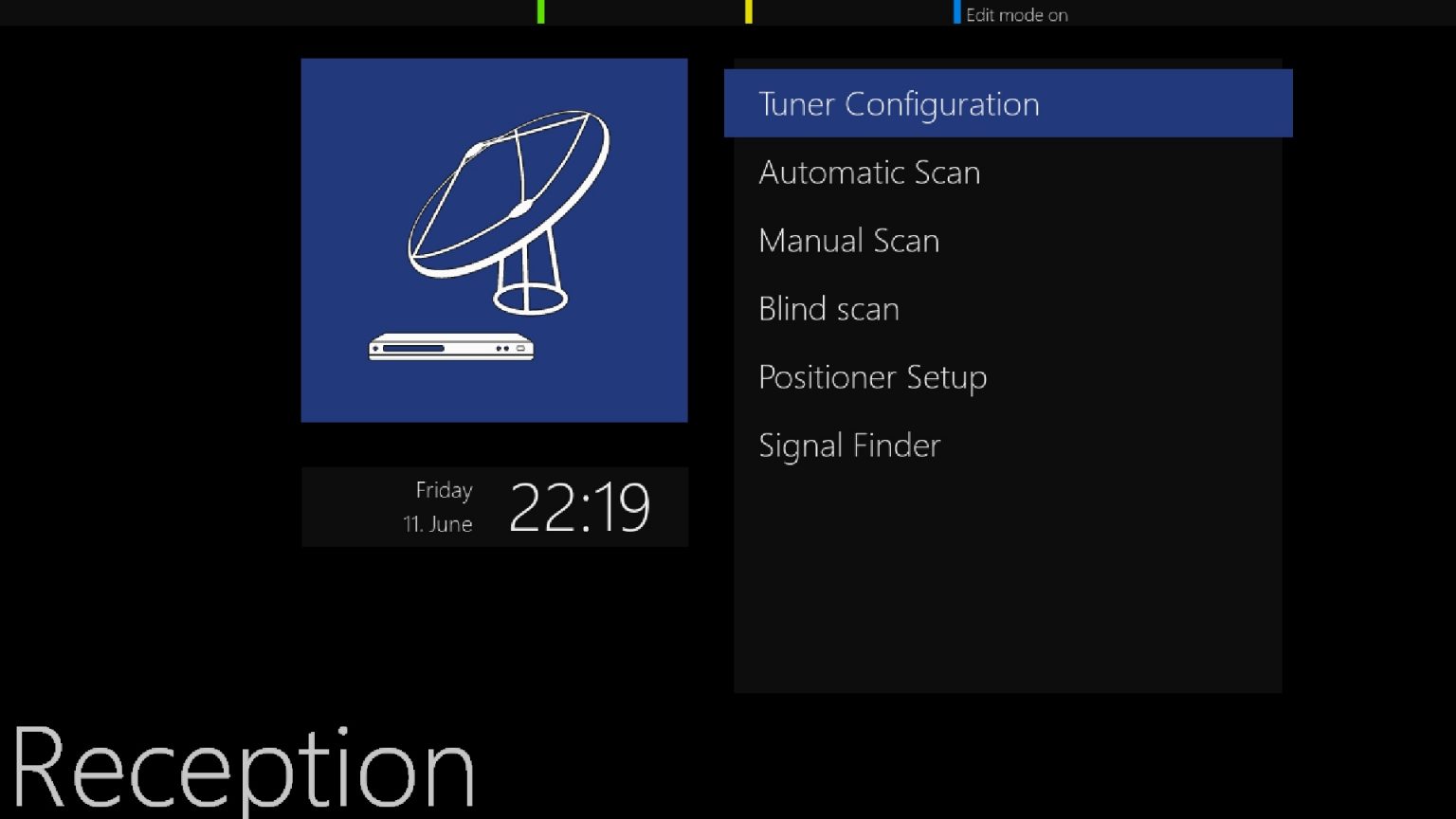Click the 22:19 clock display
The width and height of the screenshot is (1456, 819).
coord(579,507)
